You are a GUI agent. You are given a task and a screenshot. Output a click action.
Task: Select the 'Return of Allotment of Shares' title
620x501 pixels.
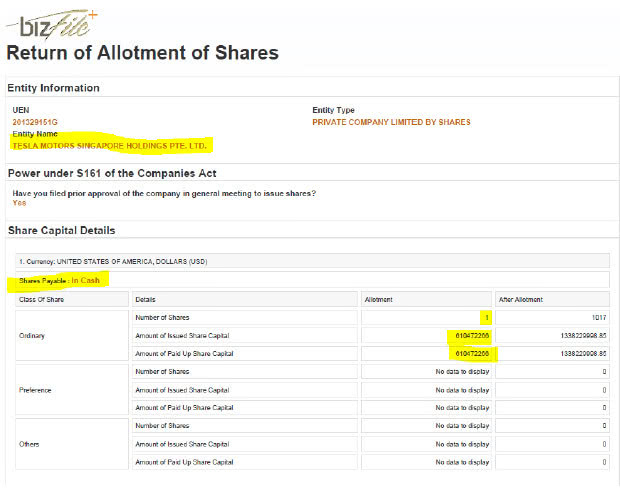143,53
